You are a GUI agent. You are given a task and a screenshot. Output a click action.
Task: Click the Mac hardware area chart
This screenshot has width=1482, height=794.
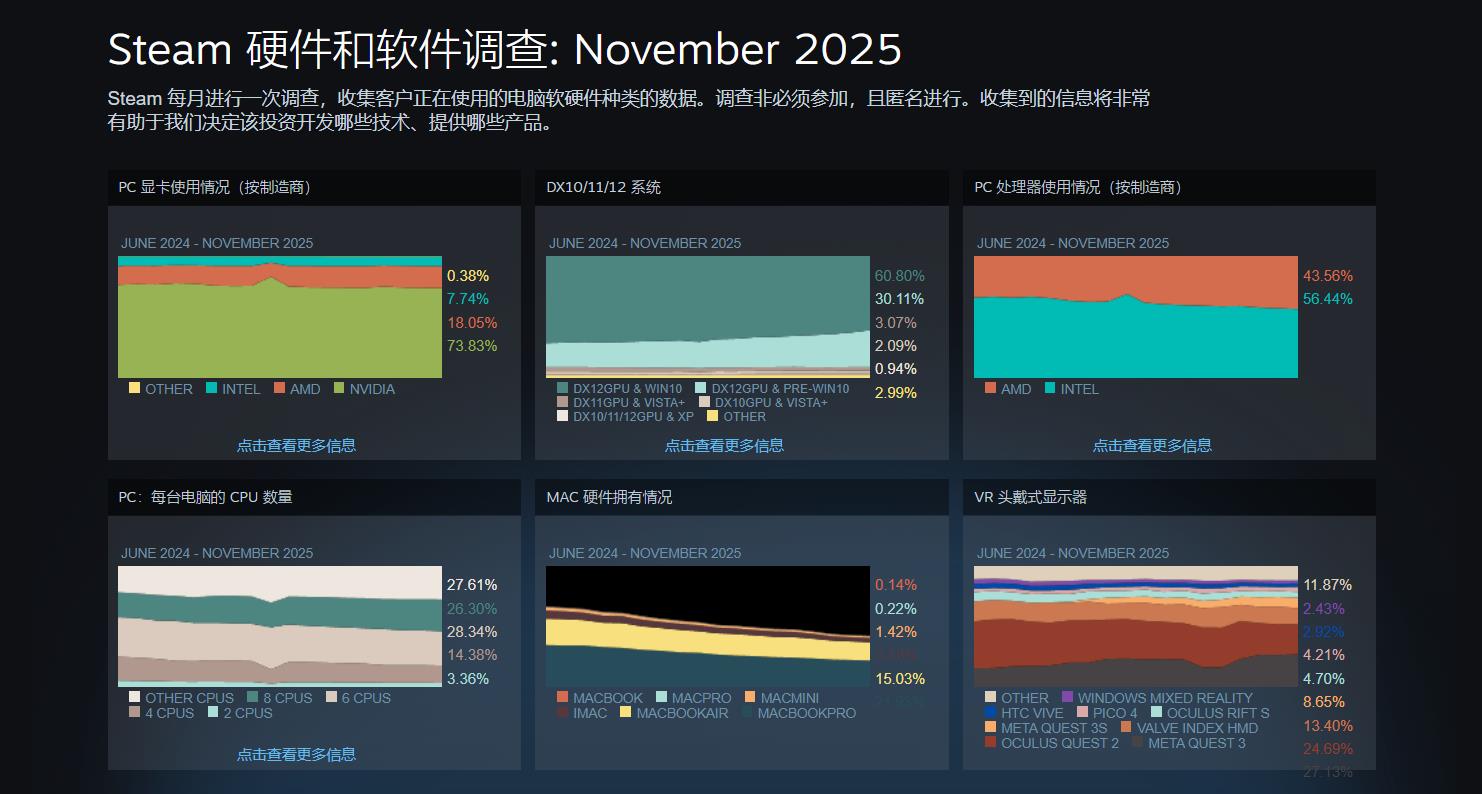(707, 626)
